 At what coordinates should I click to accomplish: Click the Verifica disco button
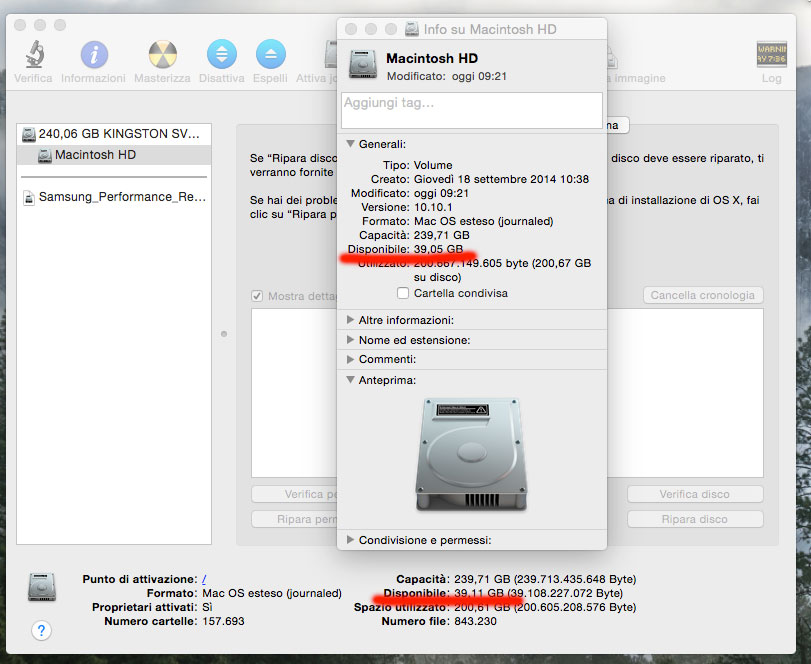click(x=695, y=494)
